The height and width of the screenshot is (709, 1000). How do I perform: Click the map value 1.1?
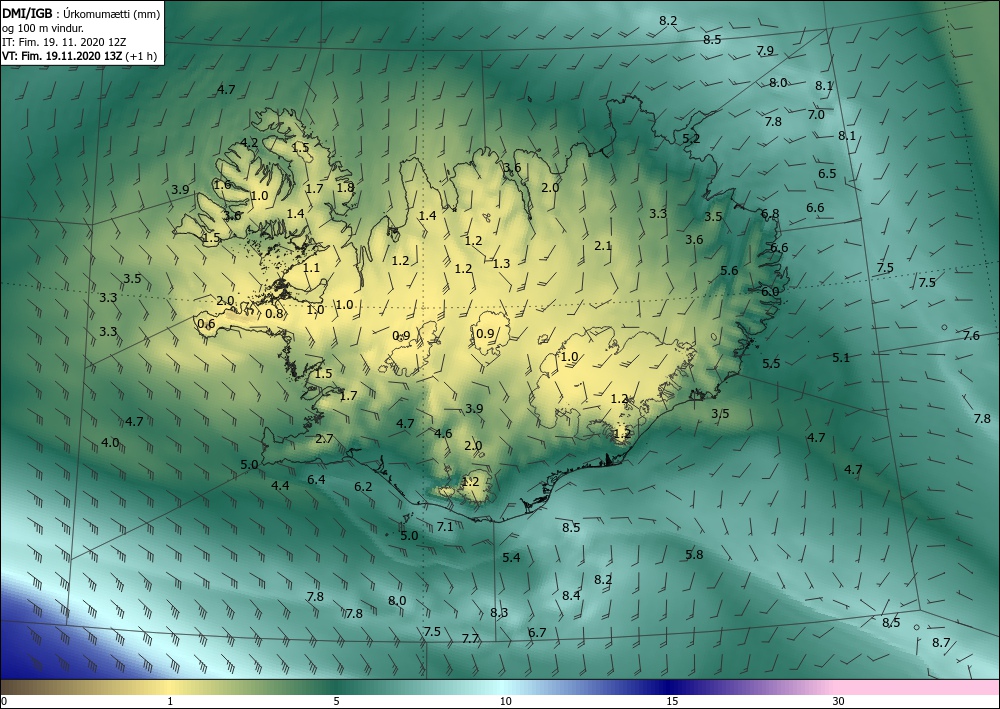click(x=311, y=268)
